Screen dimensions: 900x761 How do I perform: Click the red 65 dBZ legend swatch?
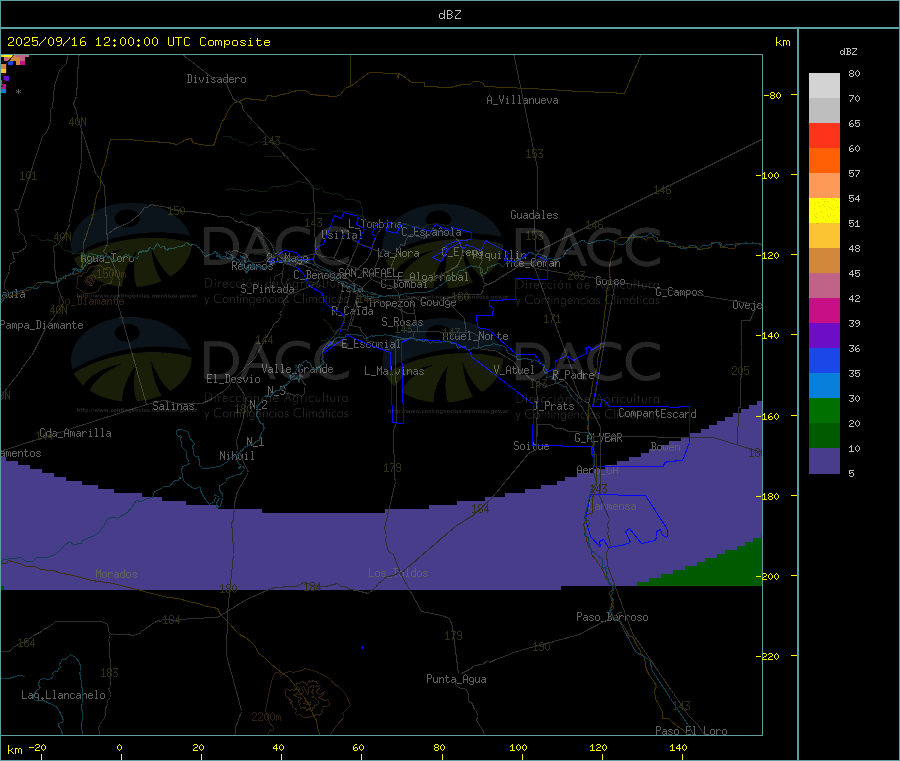pos(824,135)
